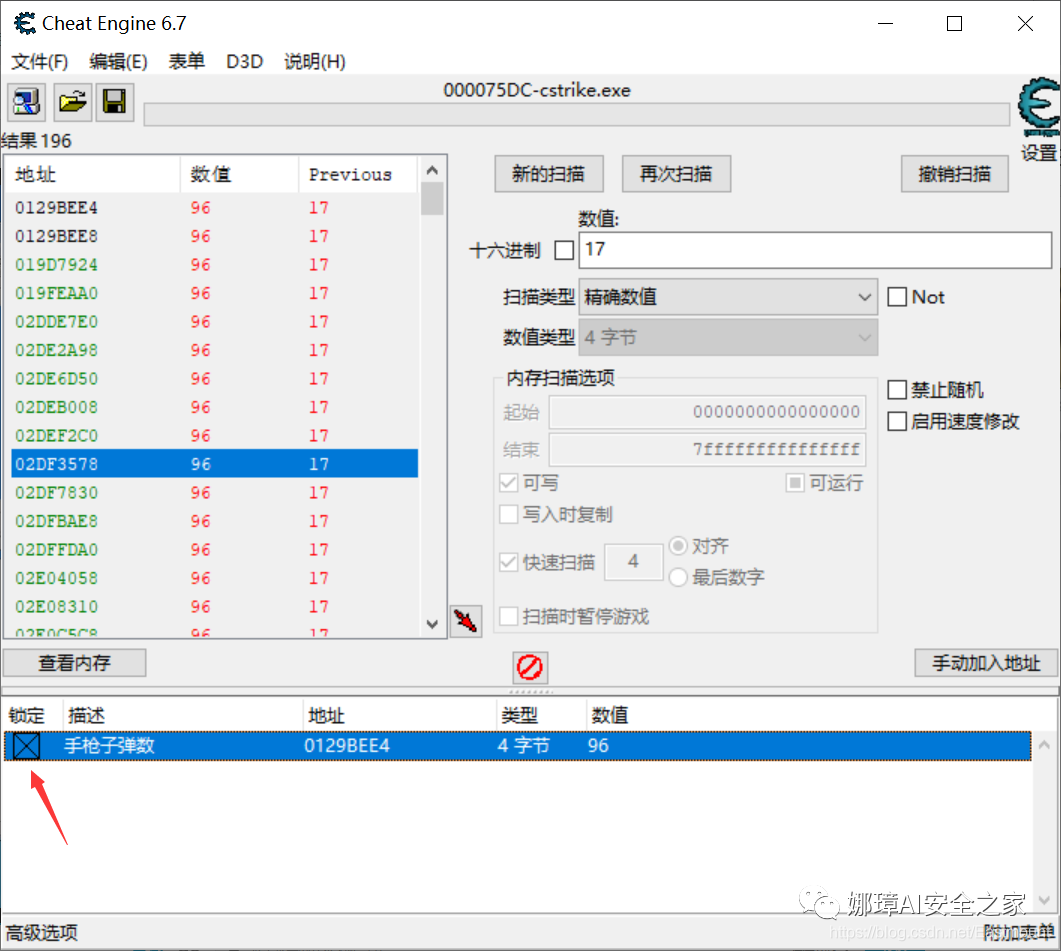Screen dimensions: 1061x951
Task: Click the 结束 stop address field
Action: pyautogui.click(x=707, y=449)
